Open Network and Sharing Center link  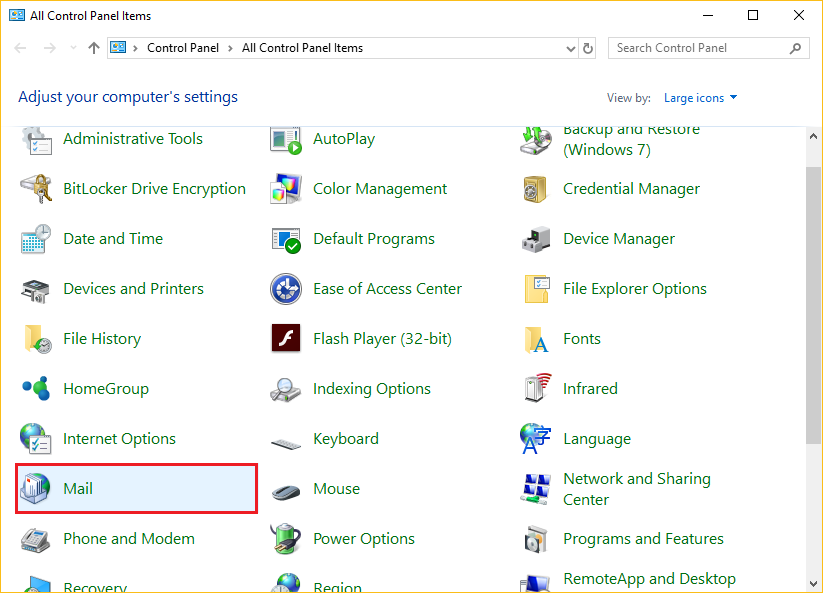point(637,489)
